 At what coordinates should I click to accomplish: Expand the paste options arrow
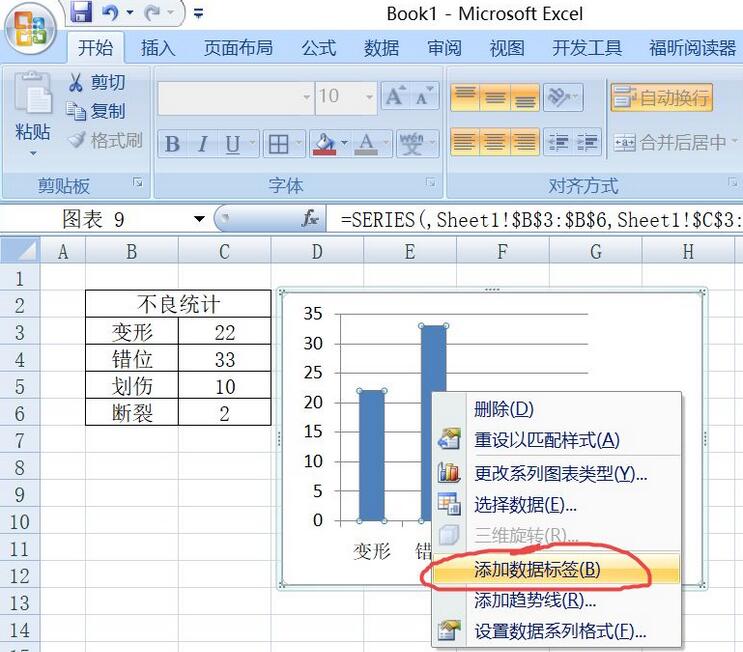(33, 154)
